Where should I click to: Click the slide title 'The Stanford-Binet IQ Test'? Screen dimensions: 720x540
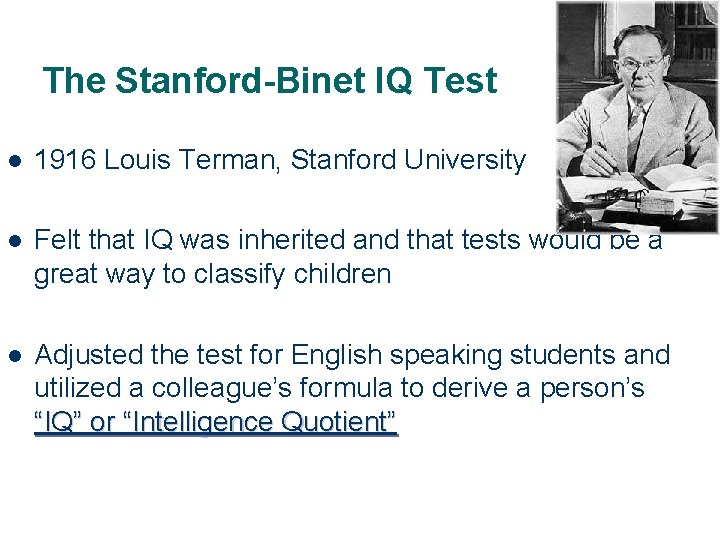[270, 81]
